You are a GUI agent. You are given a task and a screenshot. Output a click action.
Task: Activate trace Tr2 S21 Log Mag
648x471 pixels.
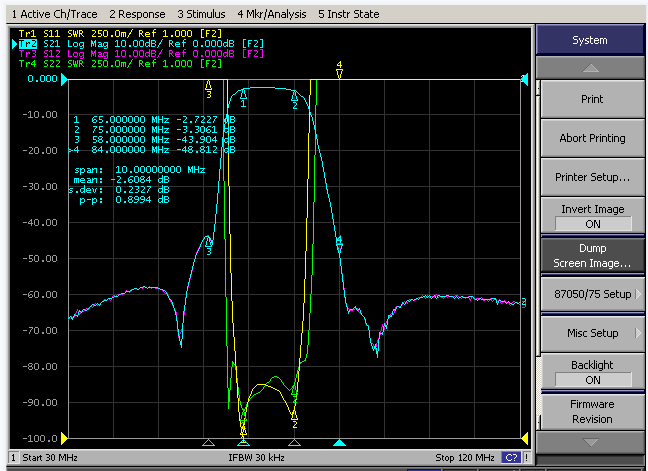[141, 44]
